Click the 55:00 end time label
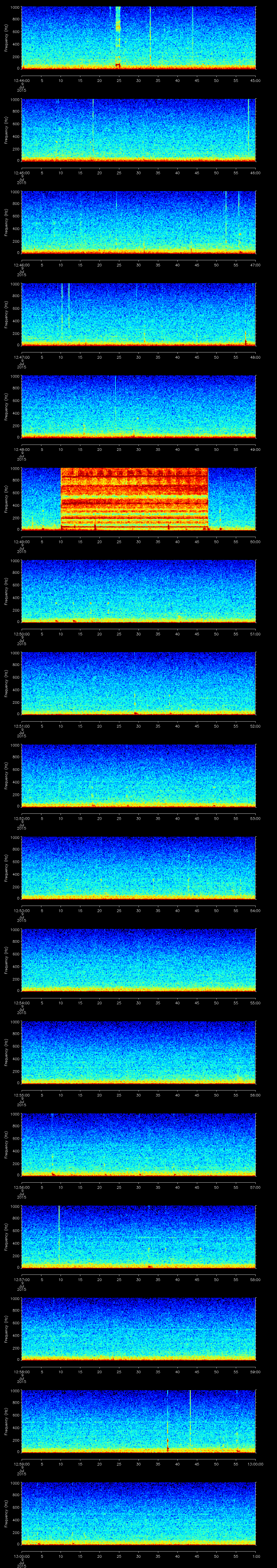This screenshot has height=1568, width=277. pyautogui.click(x=256, y=1003)
